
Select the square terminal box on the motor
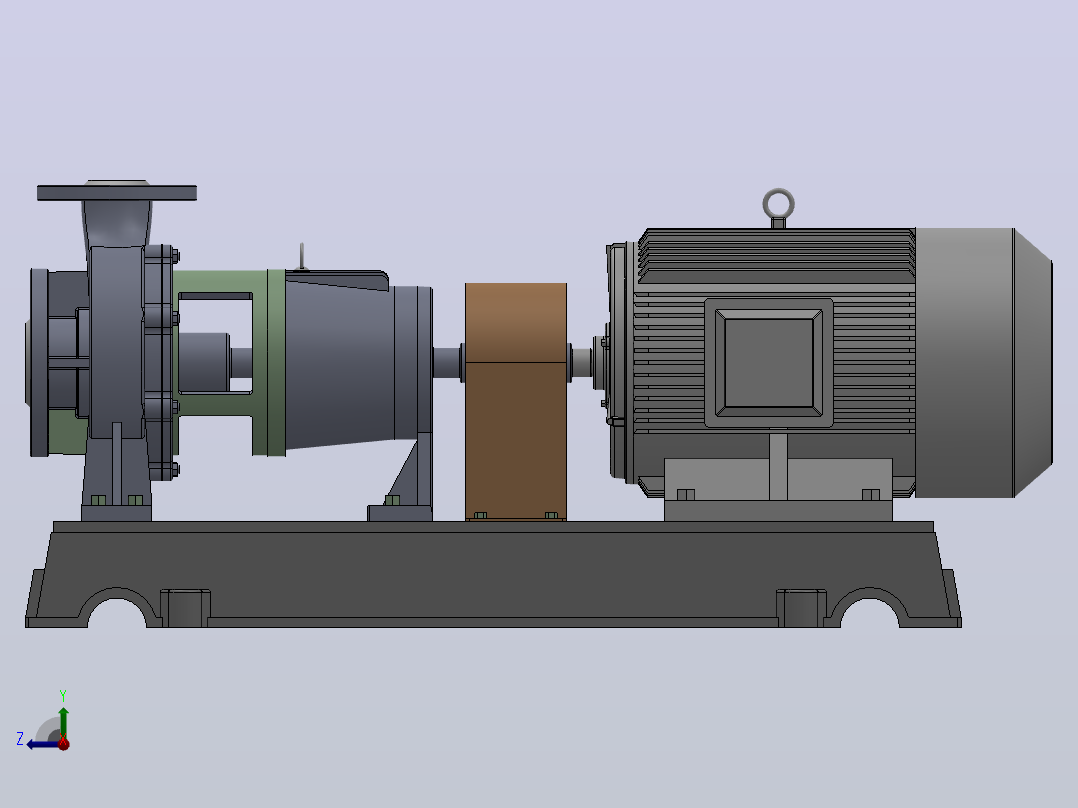tap(769, 362)
